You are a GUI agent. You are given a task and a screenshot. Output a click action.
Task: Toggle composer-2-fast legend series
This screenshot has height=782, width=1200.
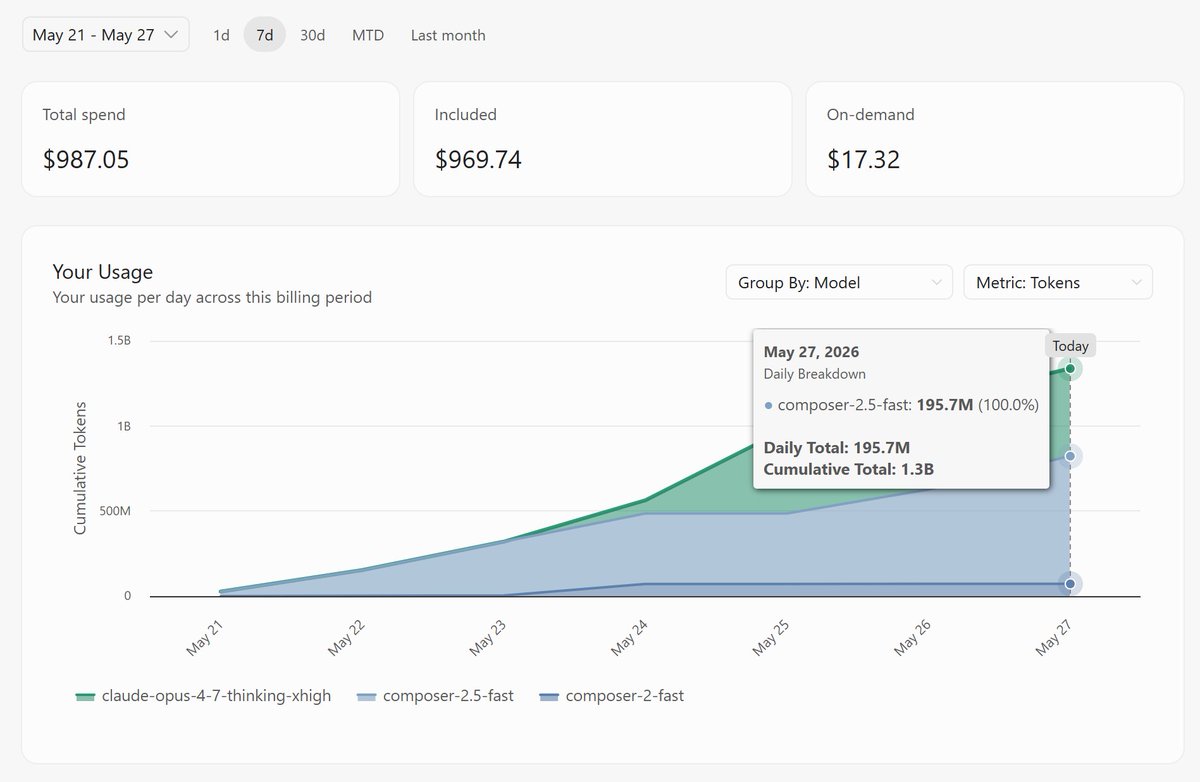pos(611,695)
